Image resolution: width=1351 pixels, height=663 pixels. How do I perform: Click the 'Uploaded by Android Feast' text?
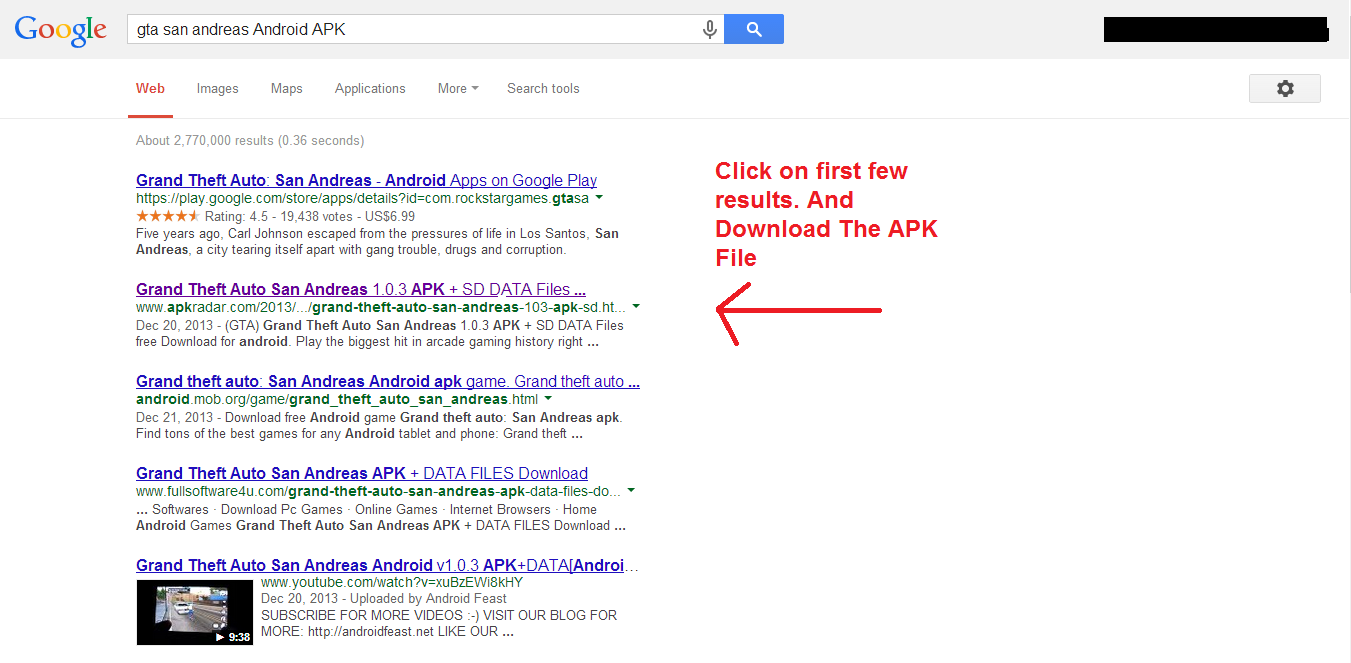coord(428,598)
